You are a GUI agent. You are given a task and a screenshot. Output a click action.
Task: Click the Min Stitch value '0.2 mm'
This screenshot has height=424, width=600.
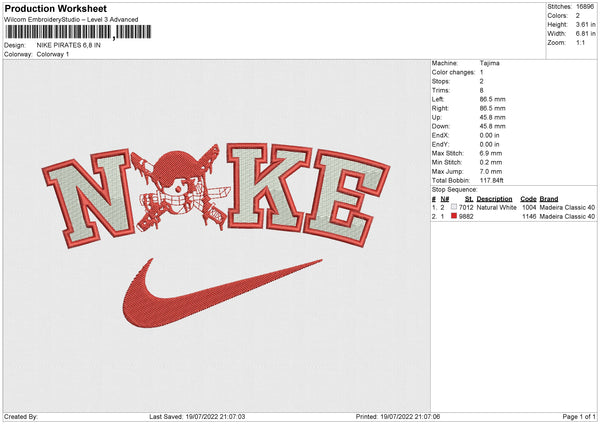point(491,162)
